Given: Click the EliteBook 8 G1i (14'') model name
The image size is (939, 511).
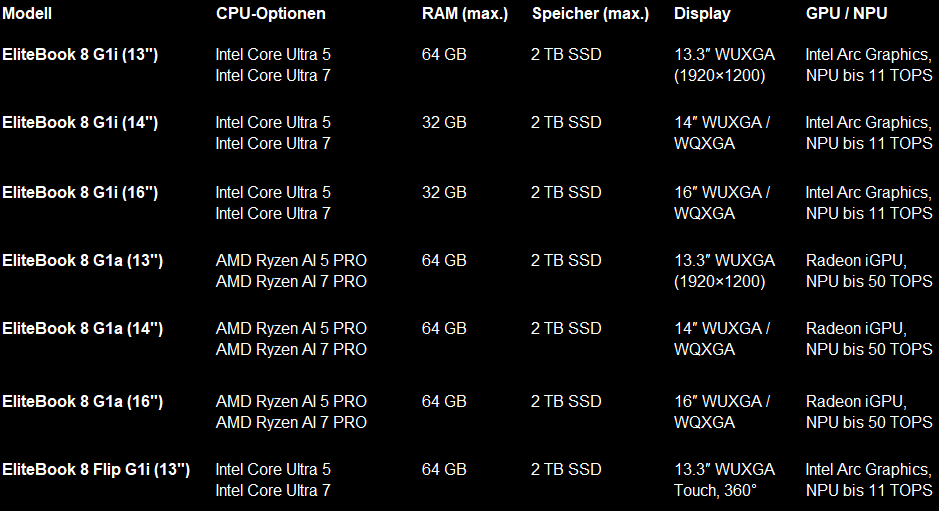Looking at the screenshot, I should (x=80, y=122).
